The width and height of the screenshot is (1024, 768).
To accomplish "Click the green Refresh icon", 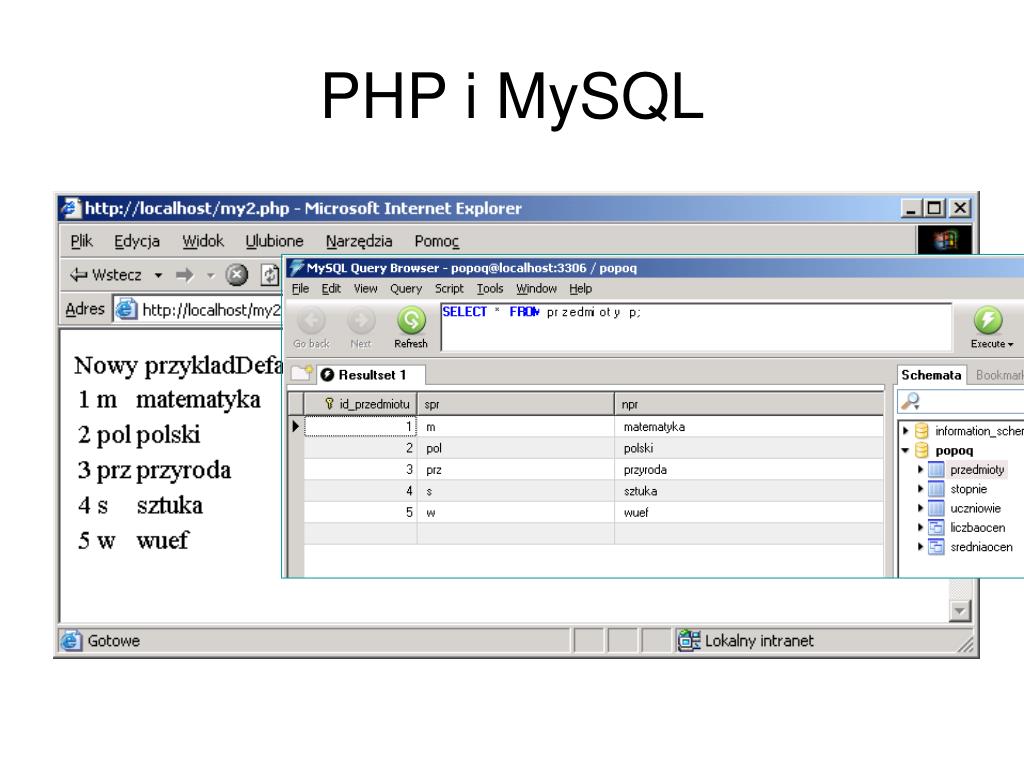I will point(411,320).
